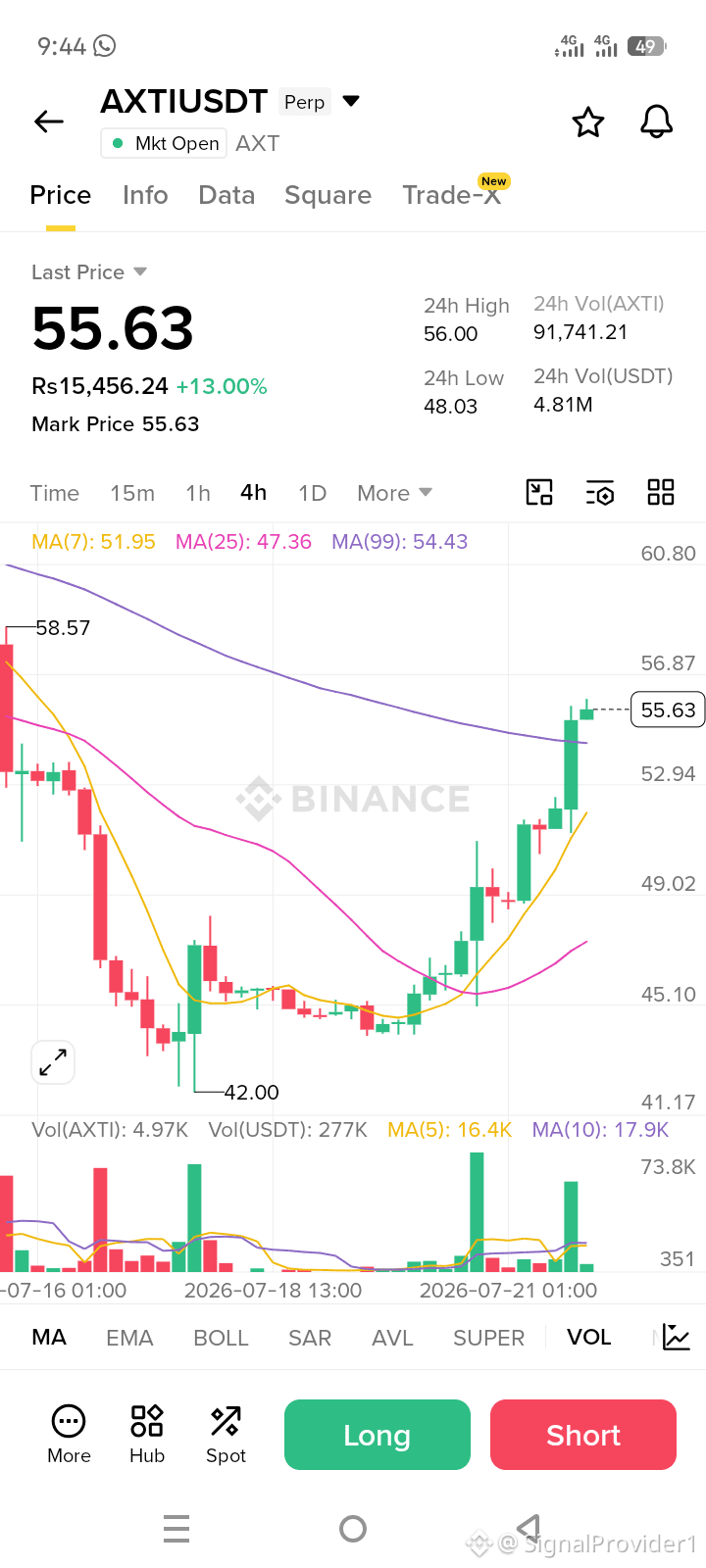
Task: Open the chart drawing tools icon
Action: tap(539, 492)
